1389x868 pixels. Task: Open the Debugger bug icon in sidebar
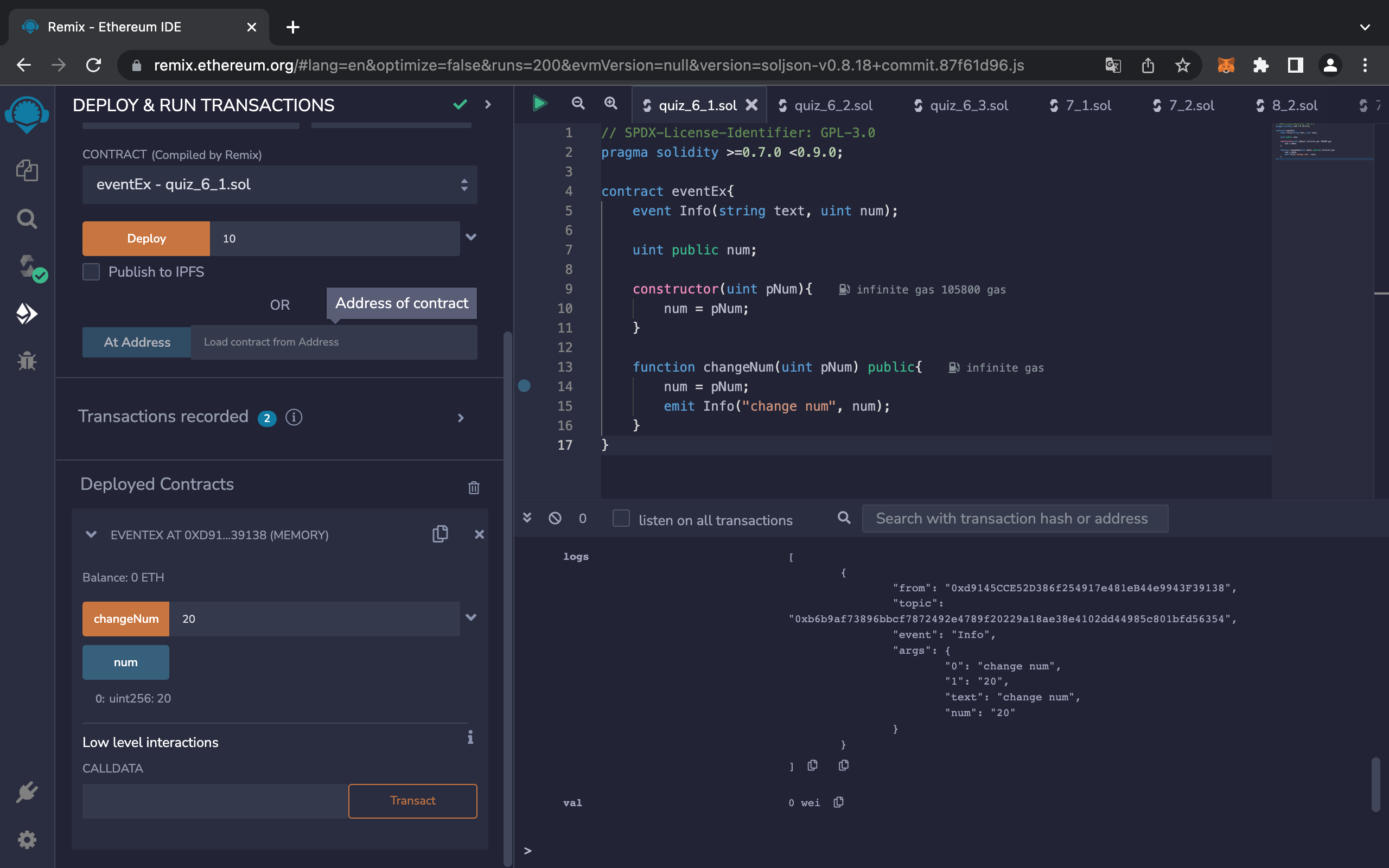(27, 361)
